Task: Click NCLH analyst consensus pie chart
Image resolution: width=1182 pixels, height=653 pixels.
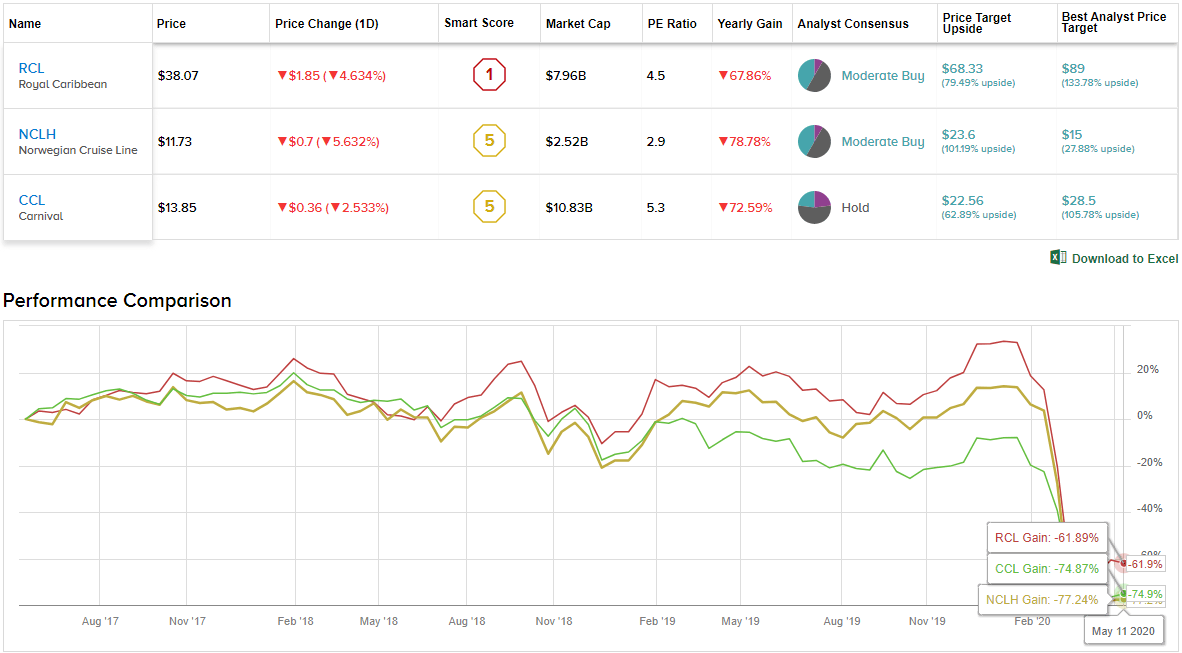Action: (x=814, y=141)
